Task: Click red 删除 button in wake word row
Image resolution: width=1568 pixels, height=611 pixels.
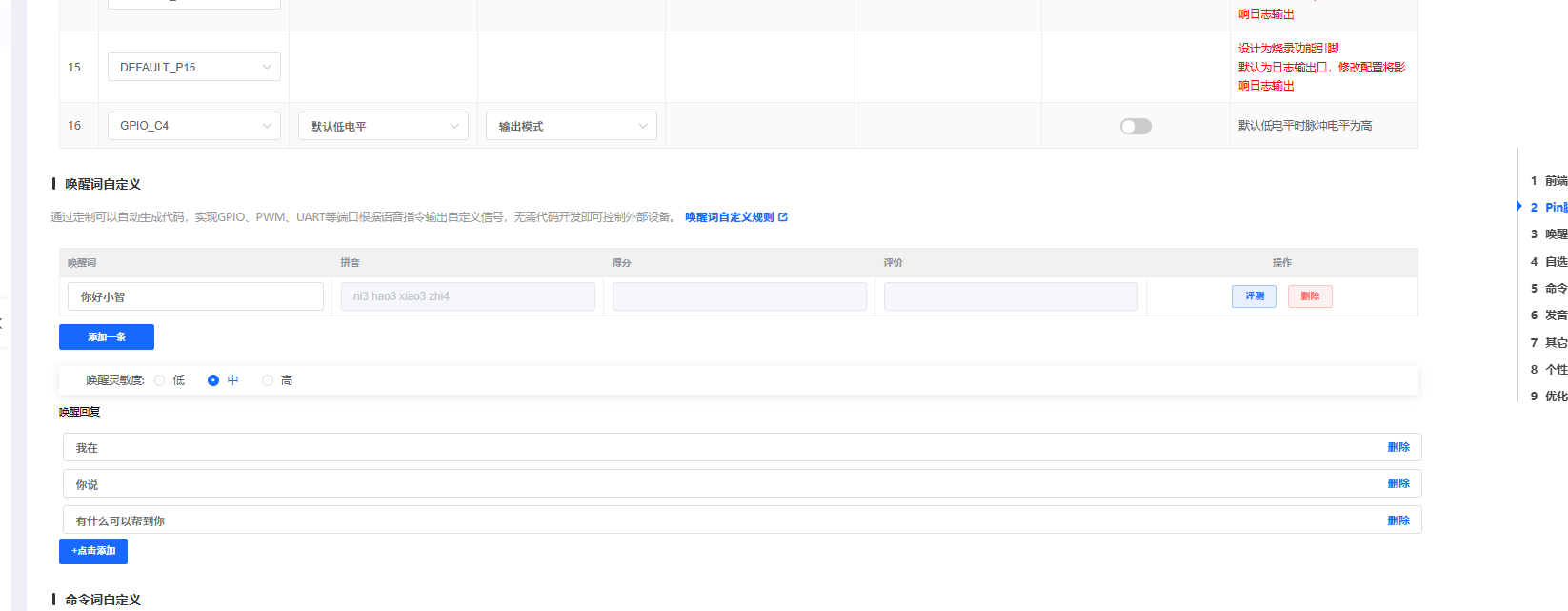Action: point(1310,296)
